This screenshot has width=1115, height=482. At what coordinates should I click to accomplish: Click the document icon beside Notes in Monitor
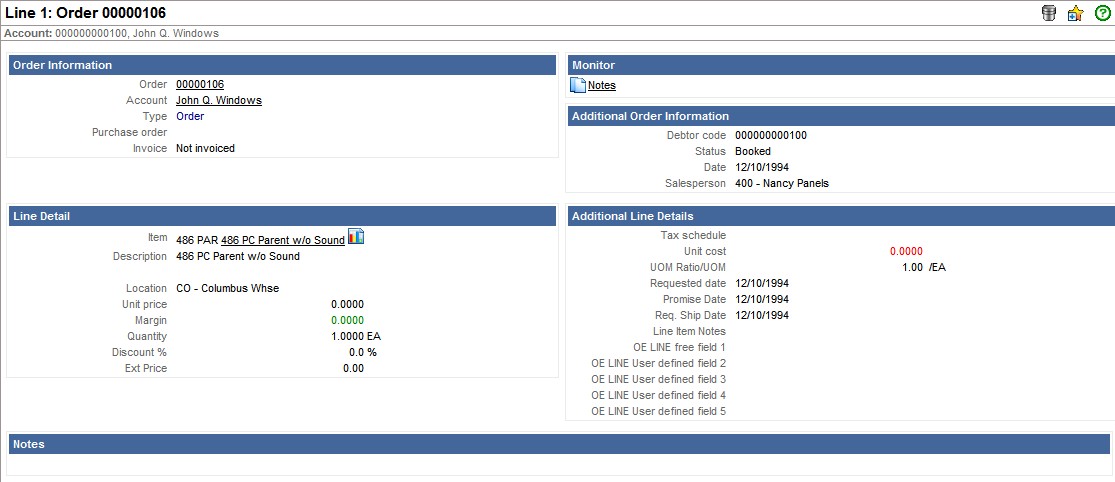pos(578,85)
